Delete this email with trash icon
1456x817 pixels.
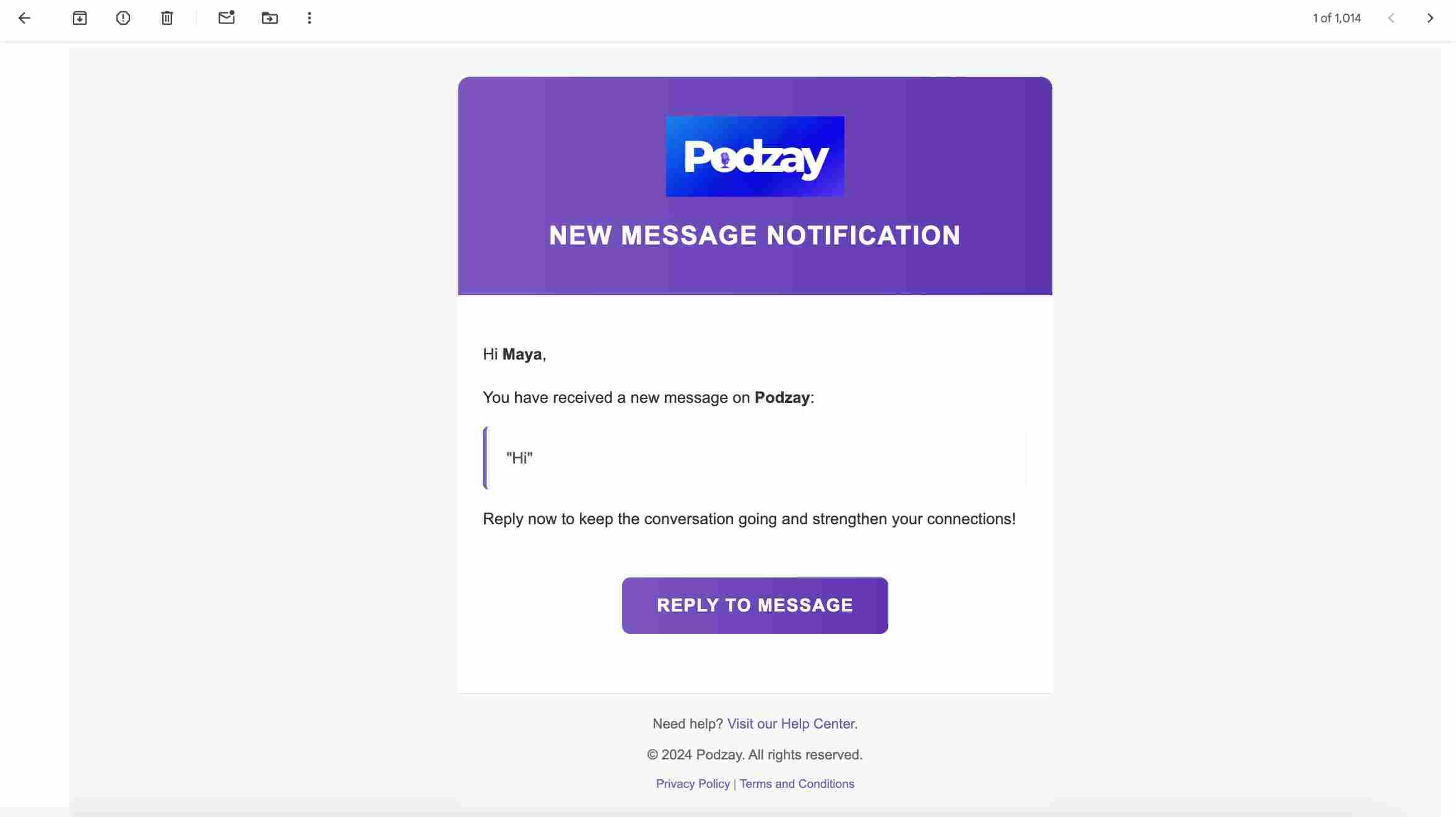167,19
